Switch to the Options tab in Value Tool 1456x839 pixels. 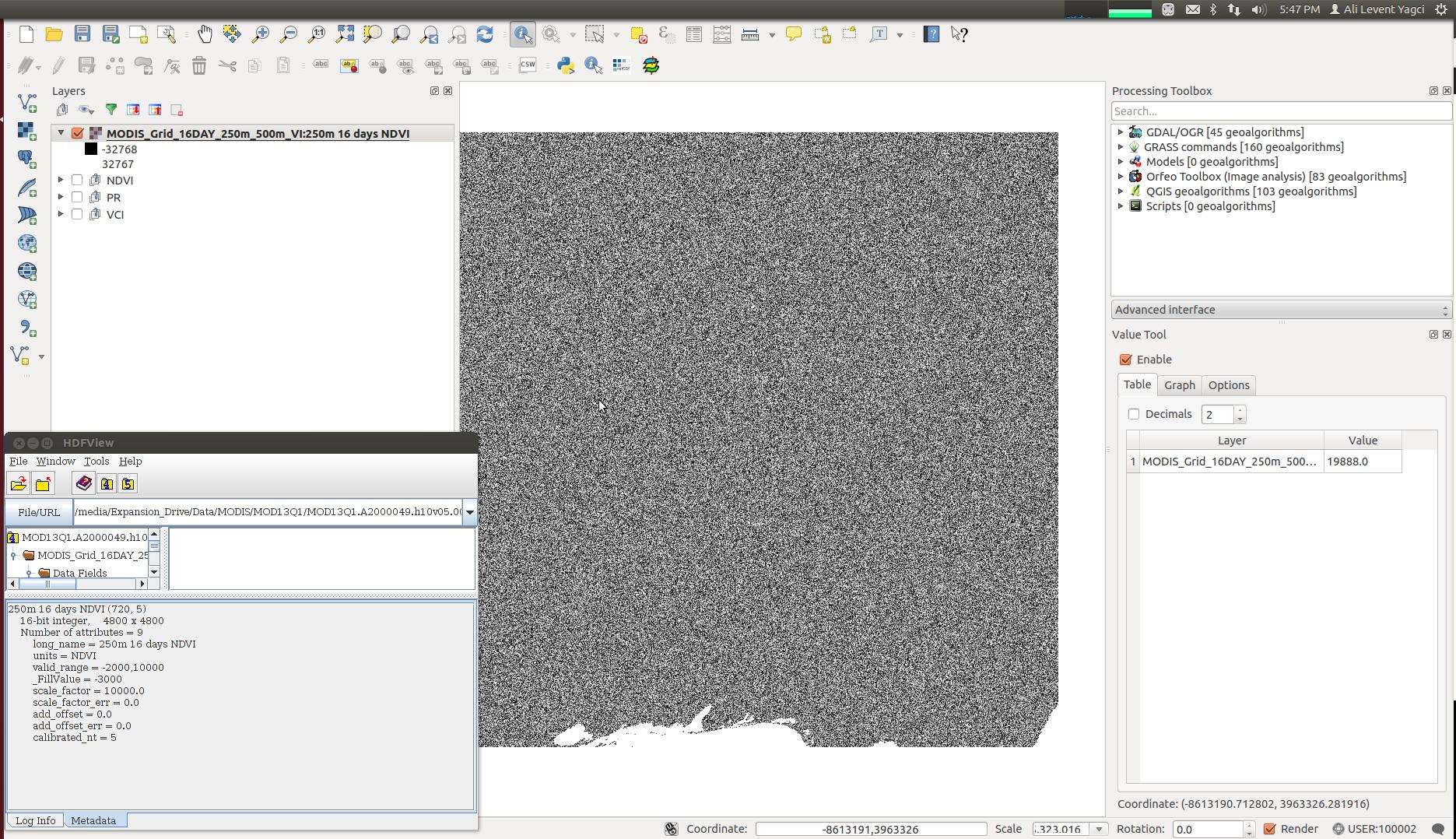1229,385
